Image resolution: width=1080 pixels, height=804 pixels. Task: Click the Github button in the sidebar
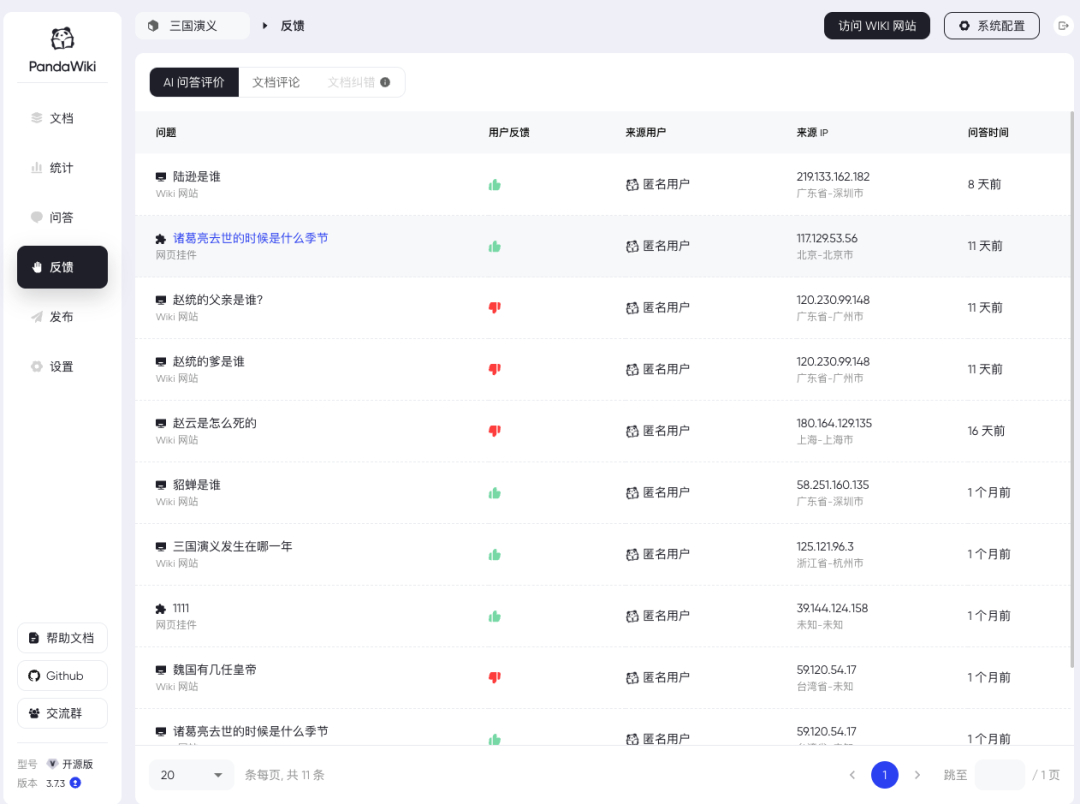(x=62, y=675)
